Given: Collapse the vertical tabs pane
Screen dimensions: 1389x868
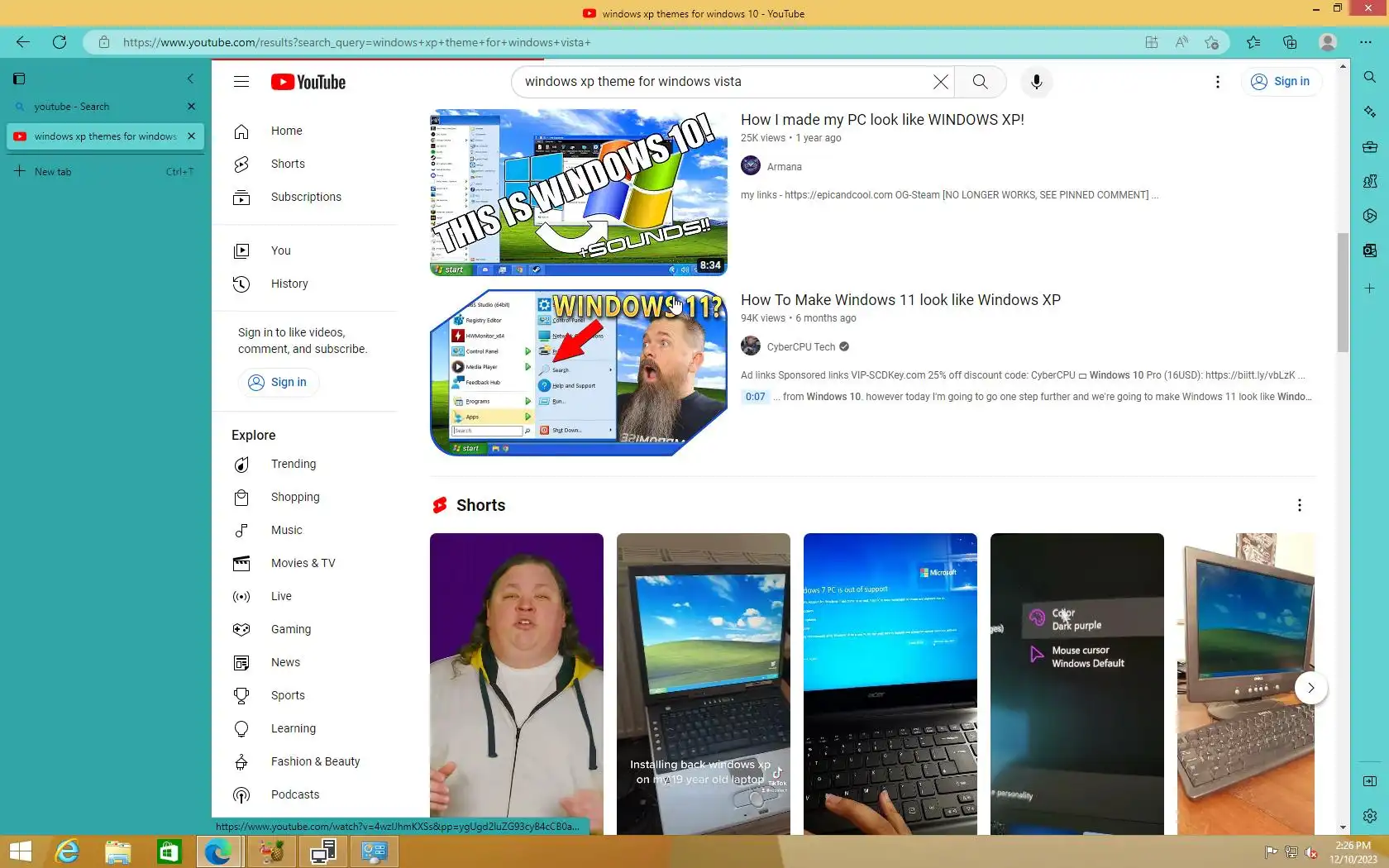Looking at the screenshot, I should click(x=190, y=79).
